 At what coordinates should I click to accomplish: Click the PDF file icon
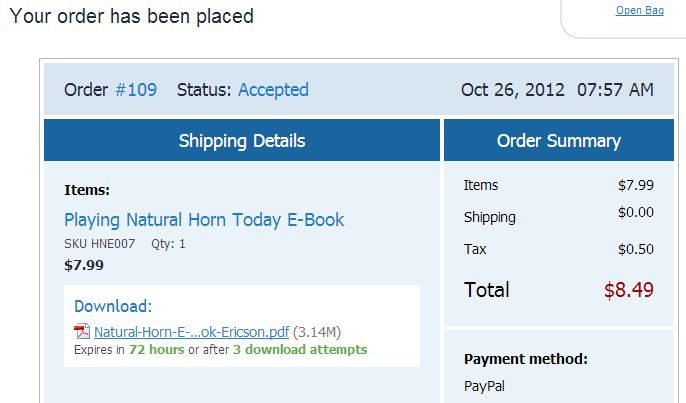pyautogui.click(x=82, y=331)
